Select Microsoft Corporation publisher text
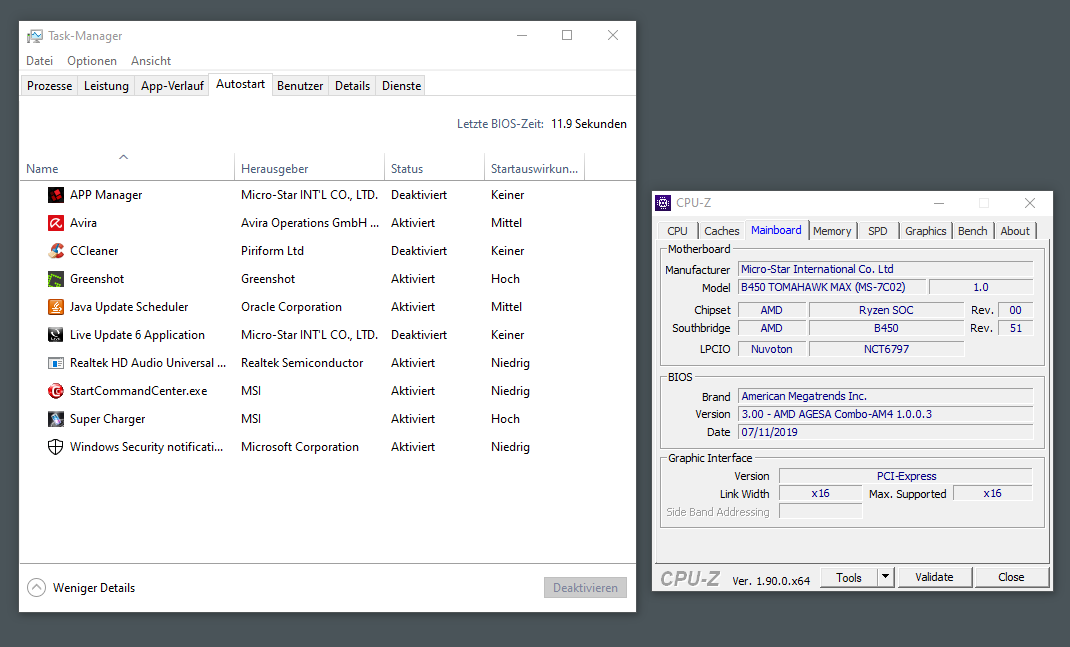Viewport: 1070px width, 647px height. pyautogui.click(x=300, y=447)
